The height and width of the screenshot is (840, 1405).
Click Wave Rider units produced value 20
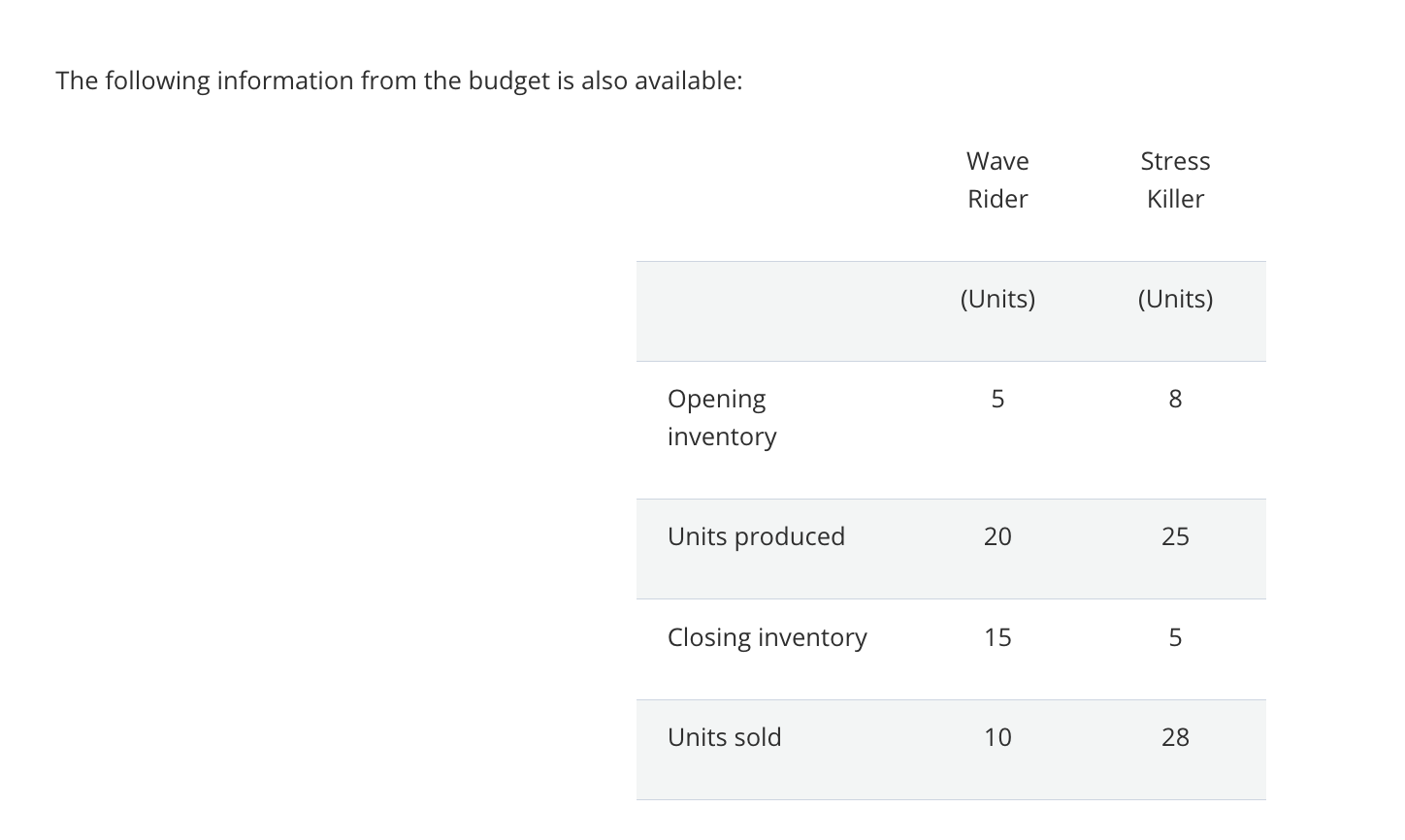point(997,536)
